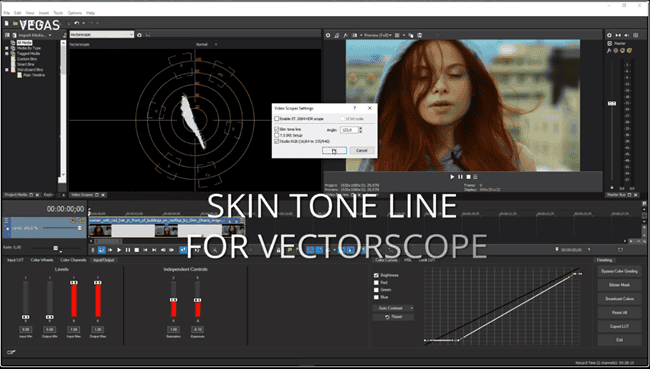Screen dimensions: 650x369
Task: Click the update scopes icon beside settings gear
Action: [x=148, y=35]
